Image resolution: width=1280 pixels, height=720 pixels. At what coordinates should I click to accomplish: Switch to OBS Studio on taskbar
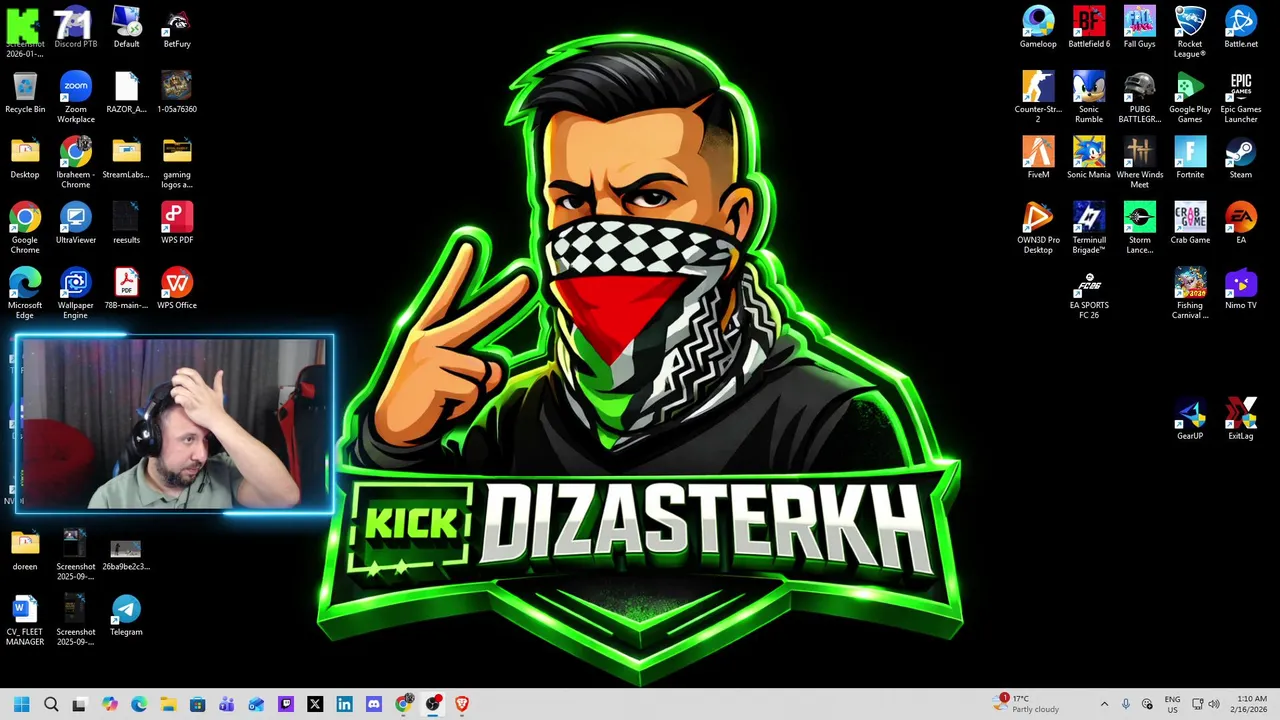pyautogui.click(x=432, y=704)
